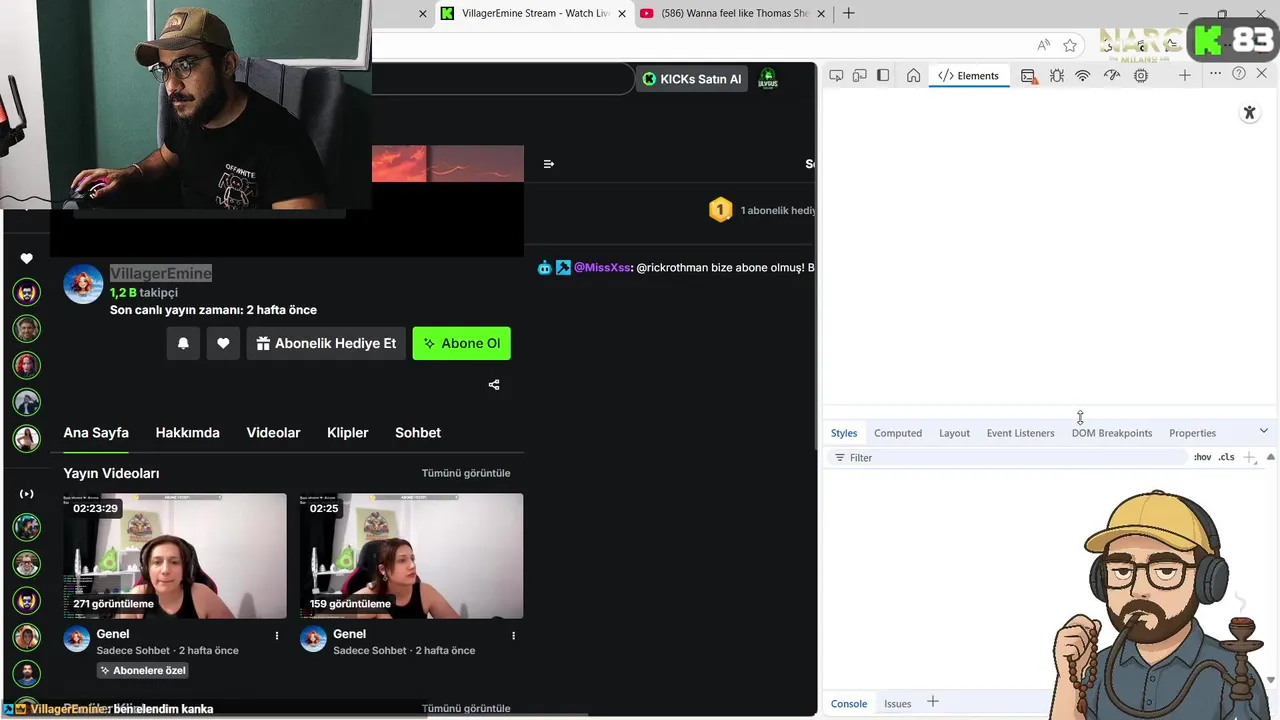
Task: Open the Console panel icon with warning
Action: point(1029,75)
